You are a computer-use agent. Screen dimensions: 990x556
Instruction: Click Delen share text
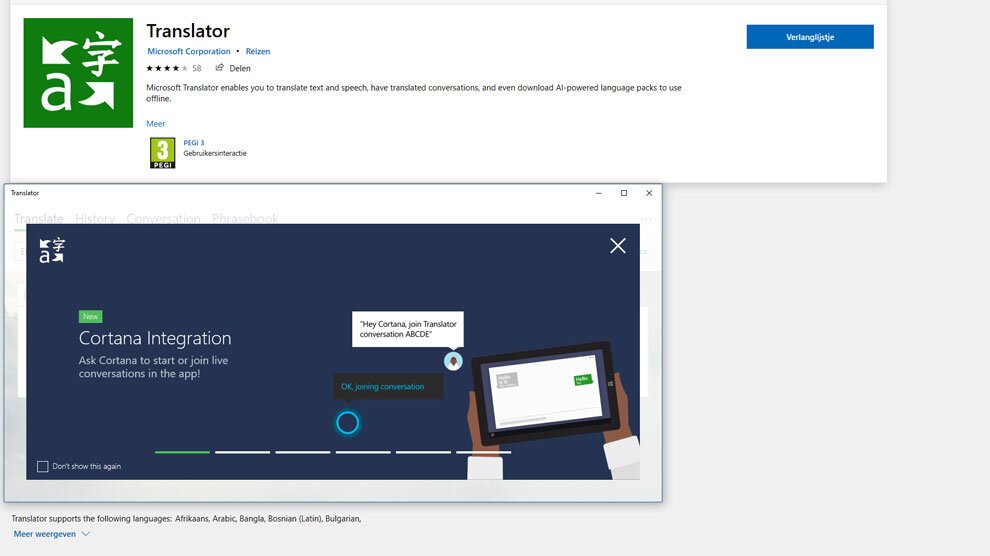240,68
